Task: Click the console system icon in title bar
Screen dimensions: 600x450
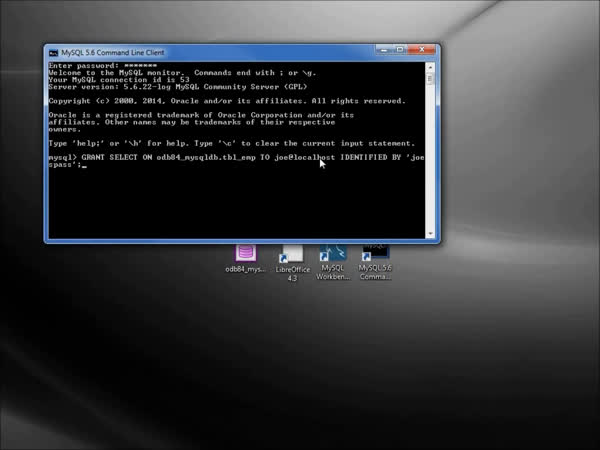Action: pos(54,53)
